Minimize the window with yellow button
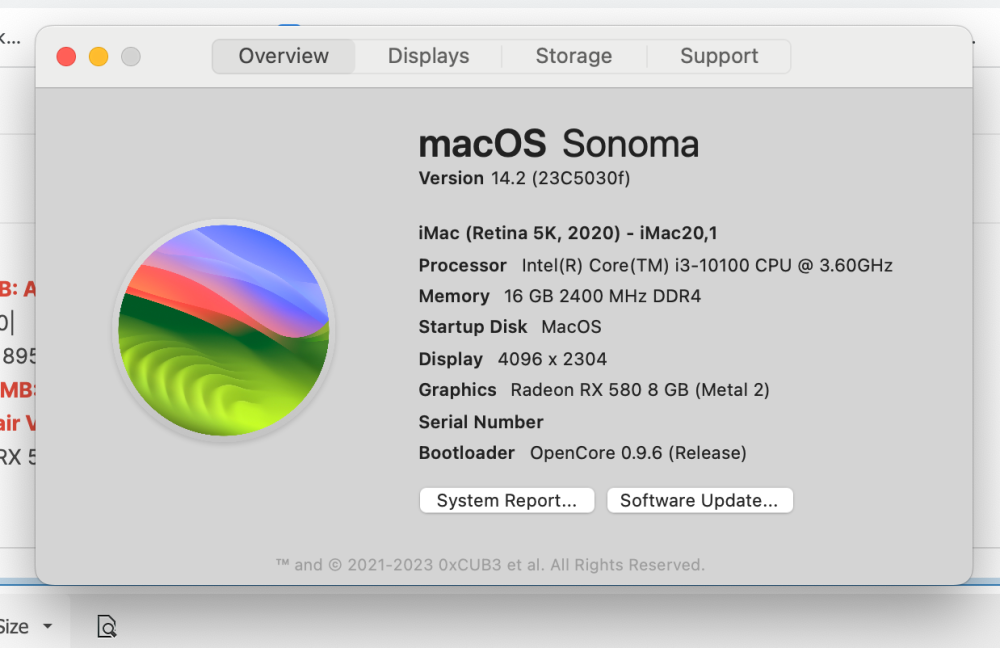Viewport: 1000px width, 648px height. tap(98, 57)
